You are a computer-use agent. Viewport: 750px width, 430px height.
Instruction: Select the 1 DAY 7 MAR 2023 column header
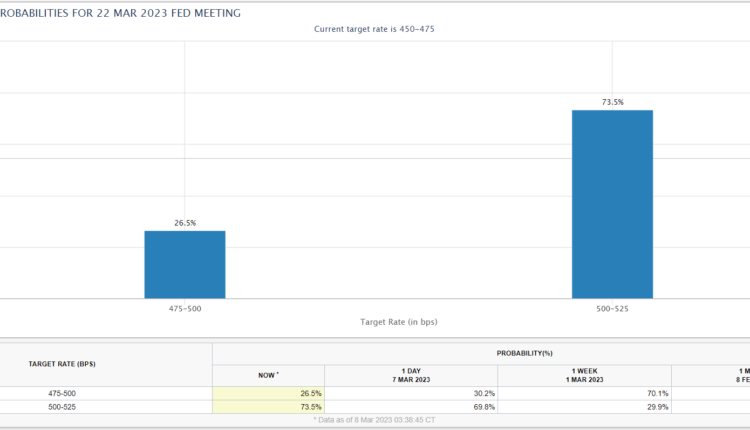pos(411,374)
